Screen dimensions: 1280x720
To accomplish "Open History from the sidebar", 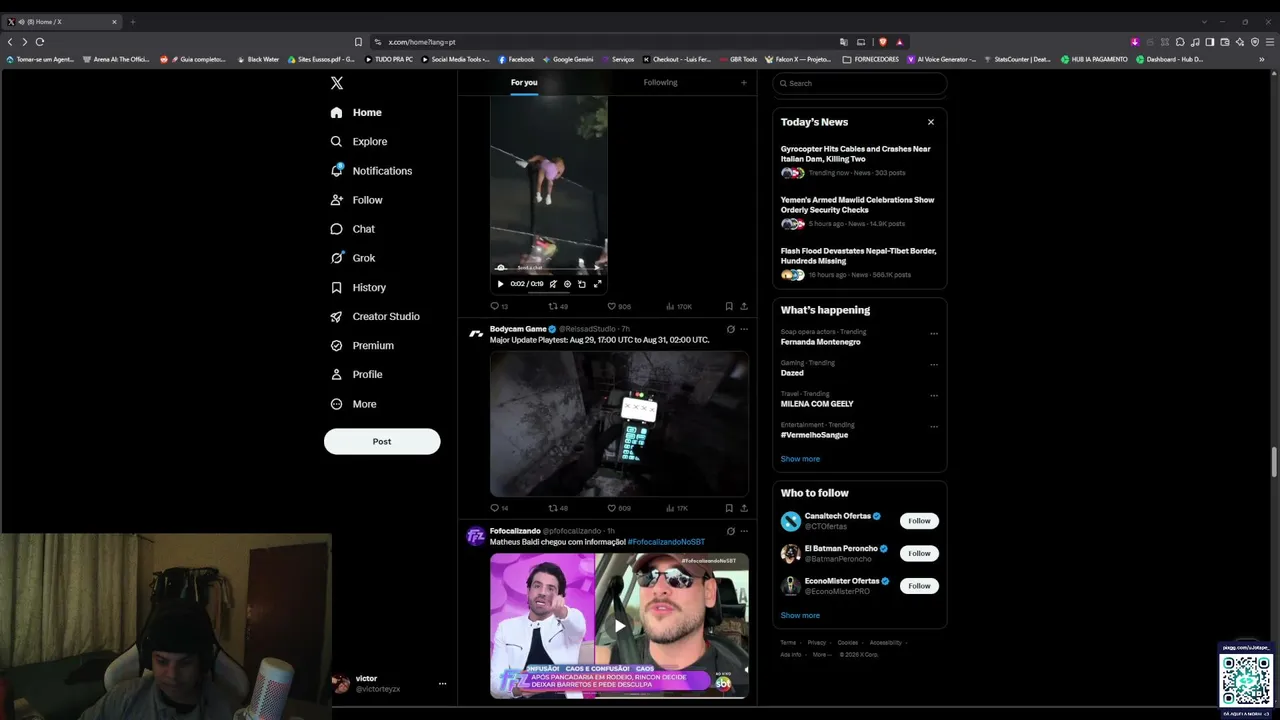I will 358,287.
